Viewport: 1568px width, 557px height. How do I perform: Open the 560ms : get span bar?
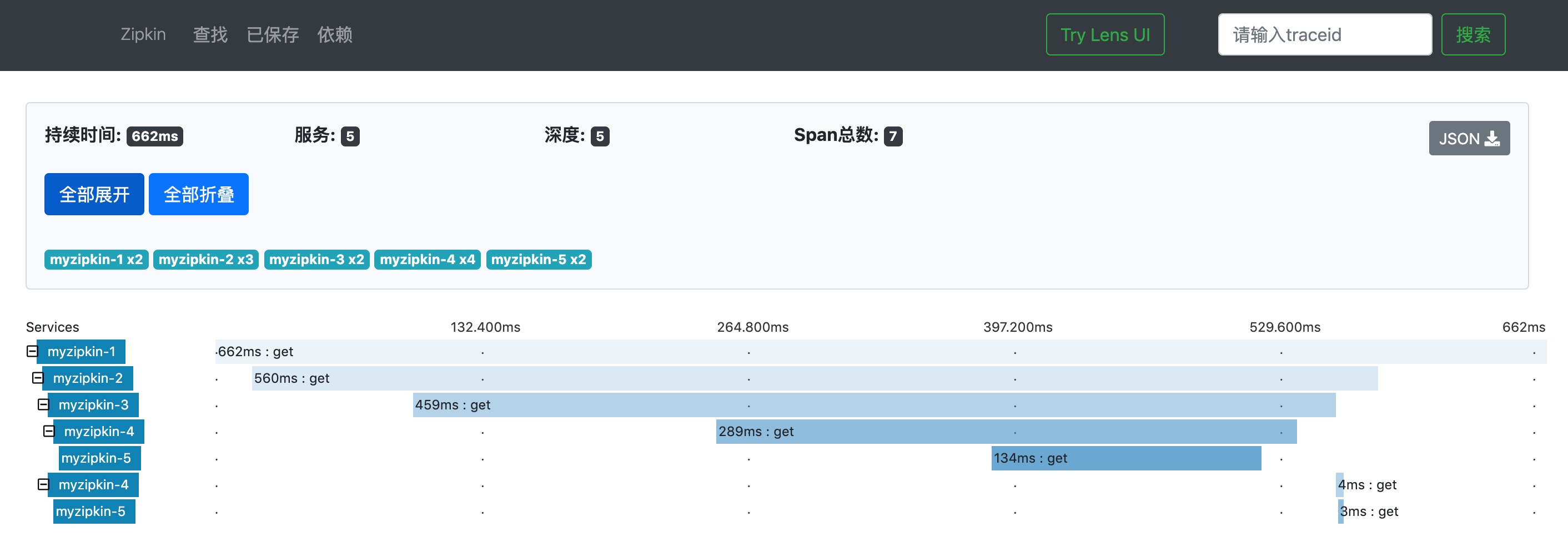pos(815,379)
